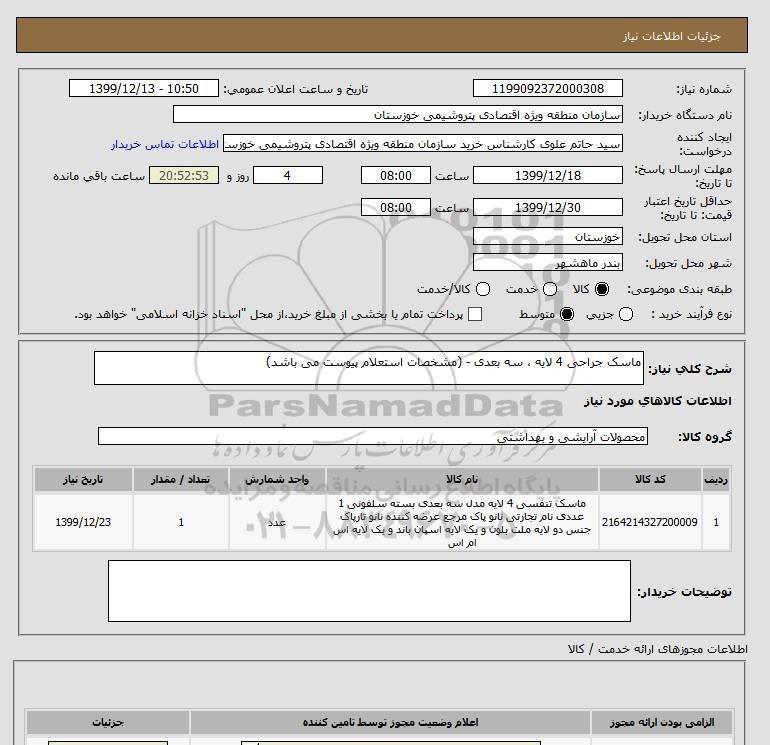
Task: Click the ردیف column header
Action: [x=716, y=479]
